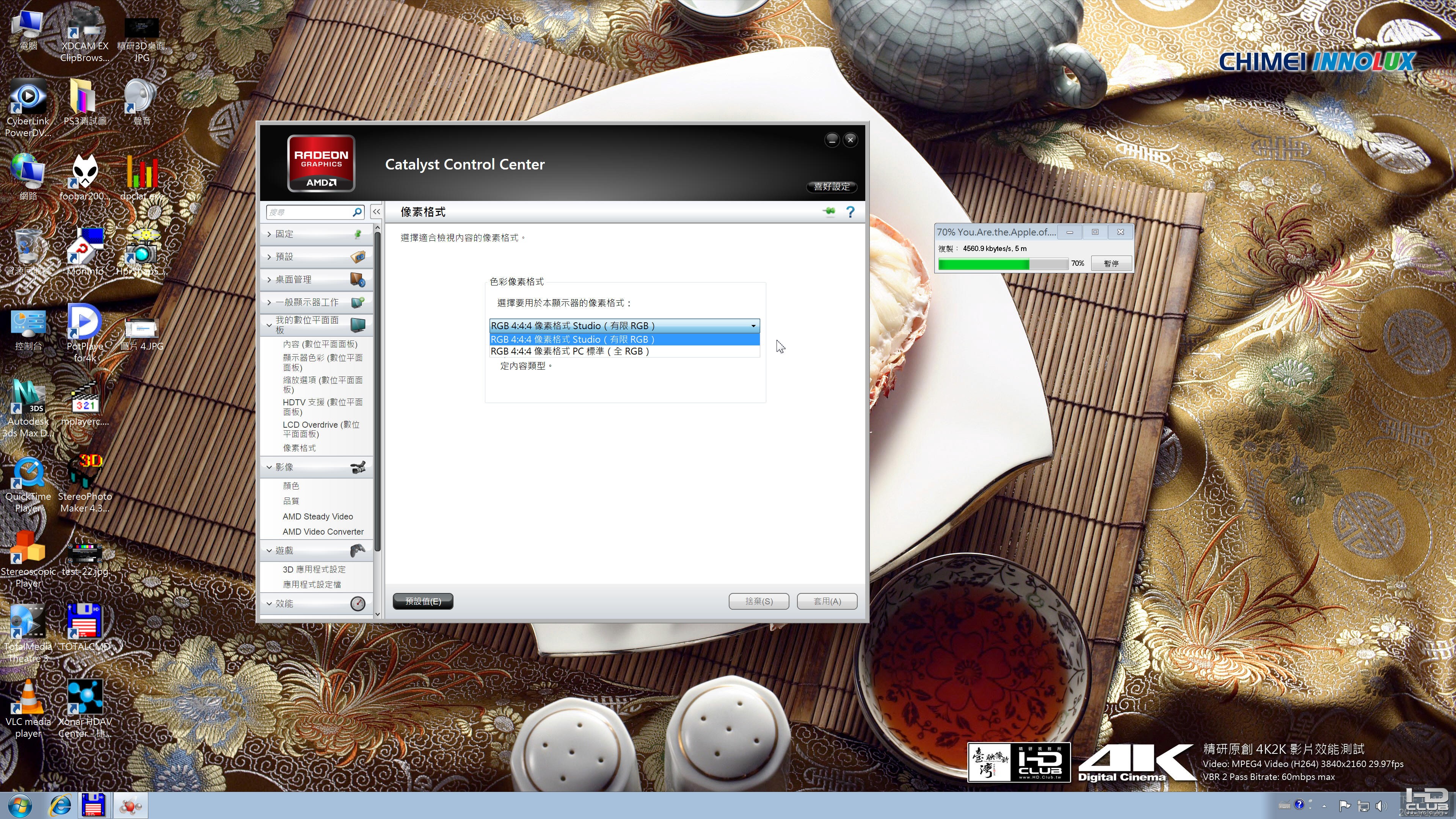
Task: Click the 喜好設定 button
Action: (832, 187)
